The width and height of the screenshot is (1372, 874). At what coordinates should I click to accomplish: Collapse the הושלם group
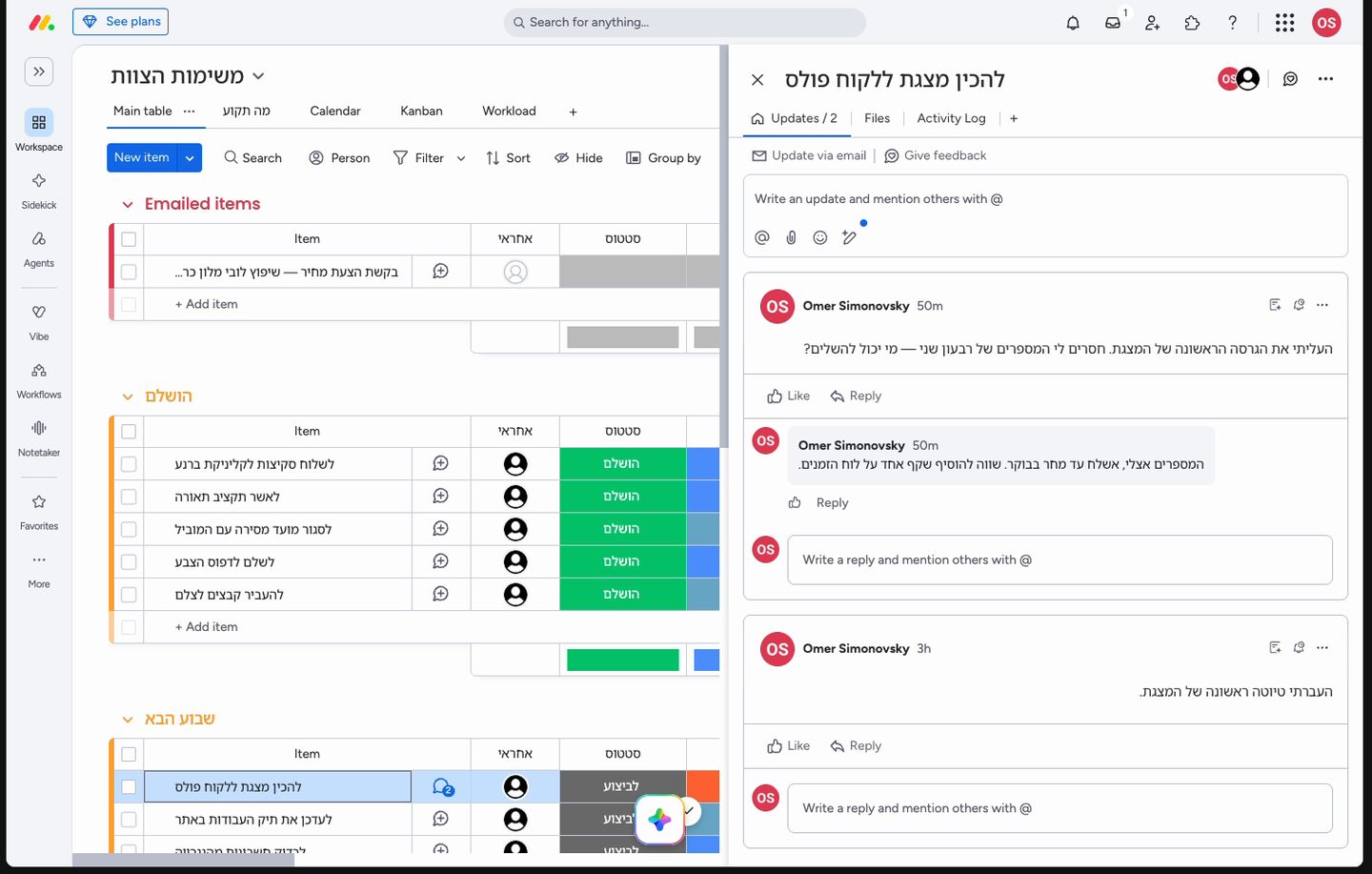pos(128,396)
